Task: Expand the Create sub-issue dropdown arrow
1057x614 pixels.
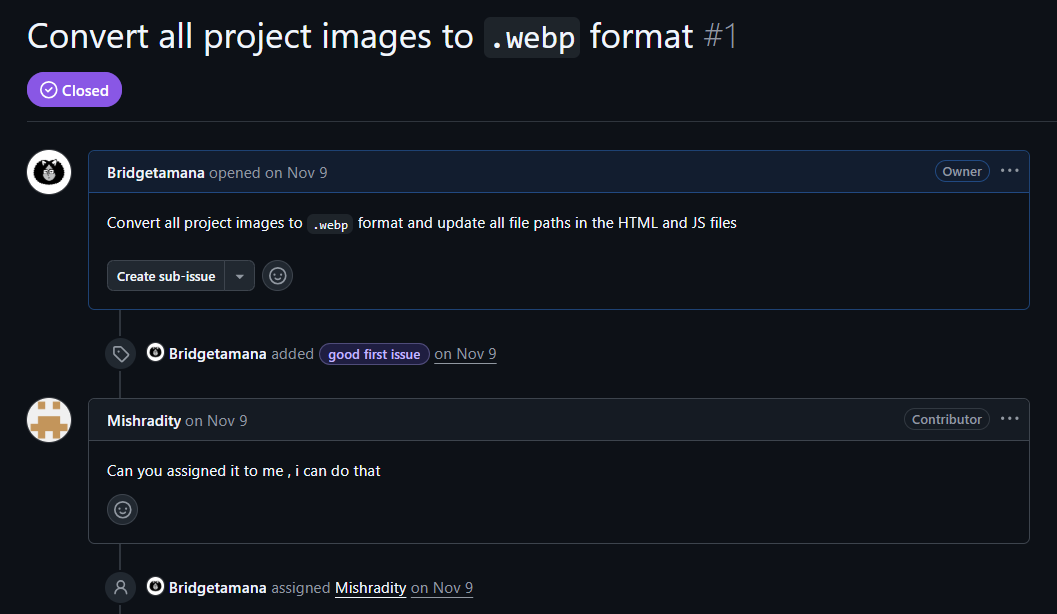Action: (x=239, y=276)
